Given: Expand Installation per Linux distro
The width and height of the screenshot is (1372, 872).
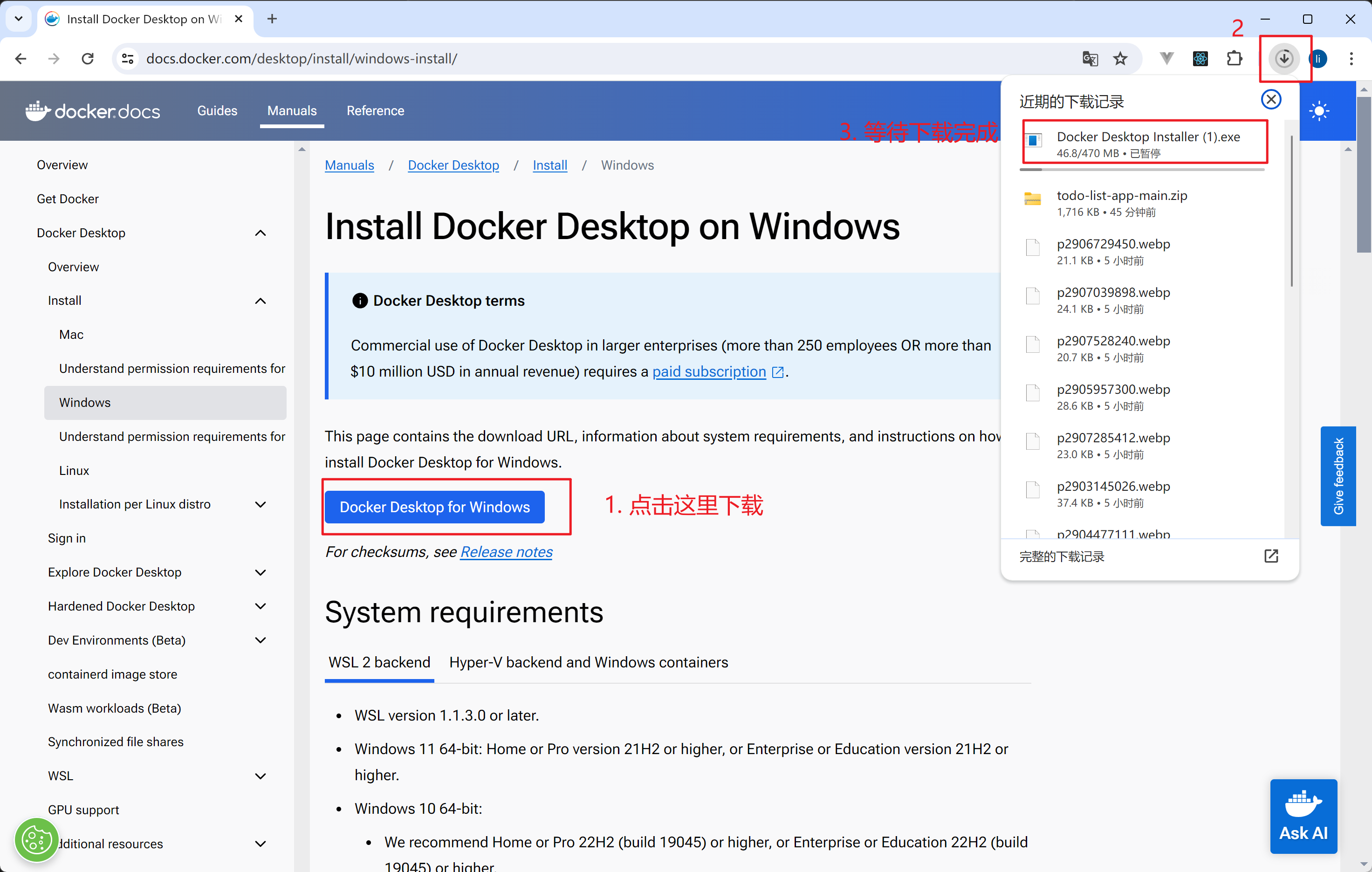Looking at the screenshot, I should (x=261, y=504).
